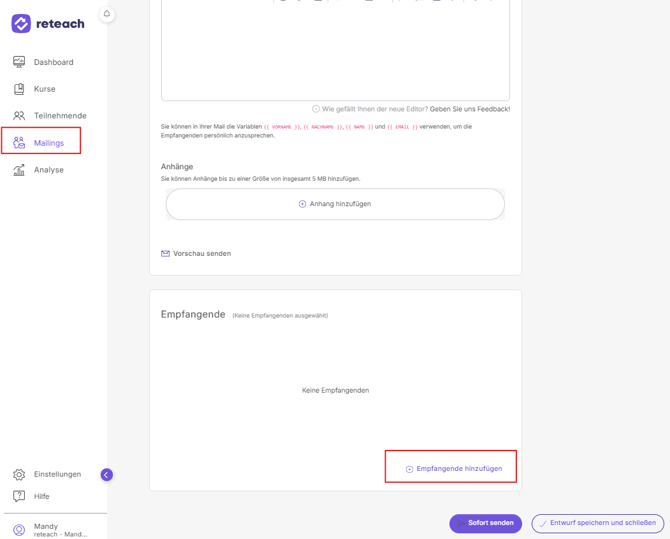Click Vorschau senden link
The height and width of the screenshot is (539, 670).
(x=196, y=253)
